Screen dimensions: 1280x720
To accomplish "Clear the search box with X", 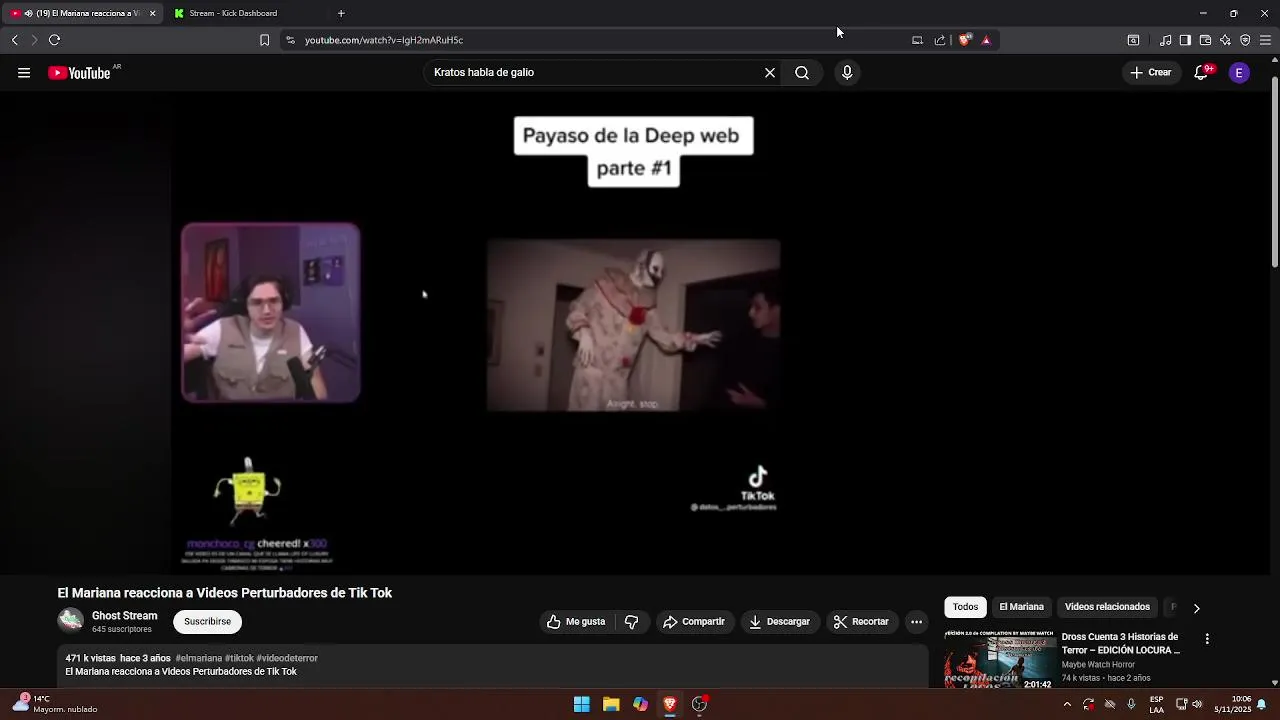I will (770, 73).
